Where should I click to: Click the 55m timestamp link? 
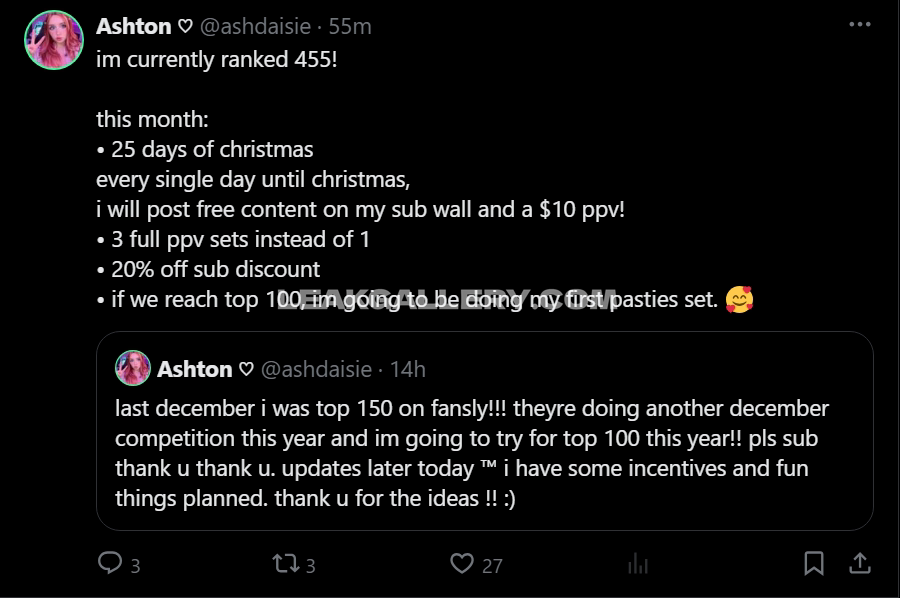point(350,26)
